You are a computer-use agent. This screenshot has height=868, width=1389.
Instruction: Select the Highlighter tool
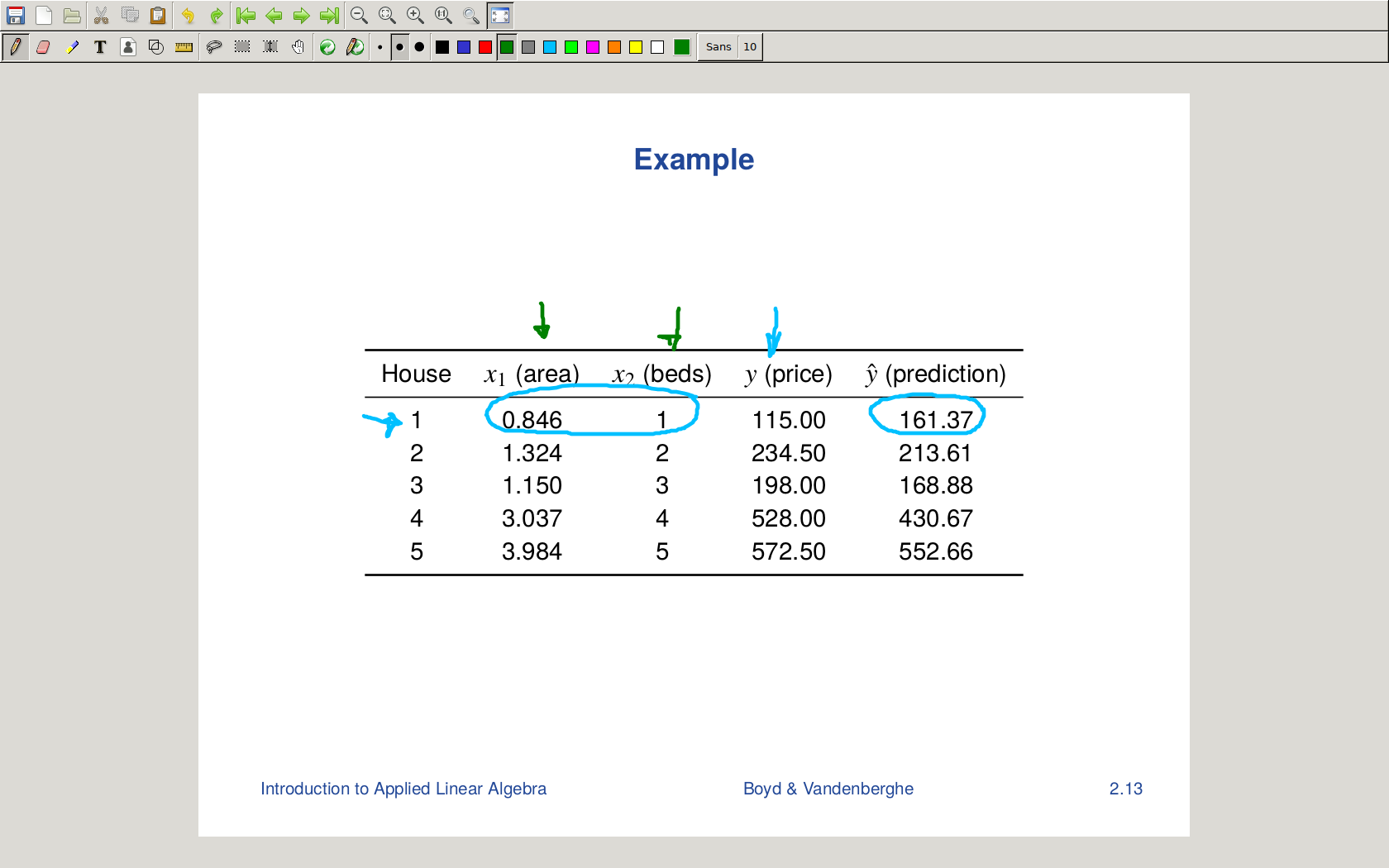[72, 47]
